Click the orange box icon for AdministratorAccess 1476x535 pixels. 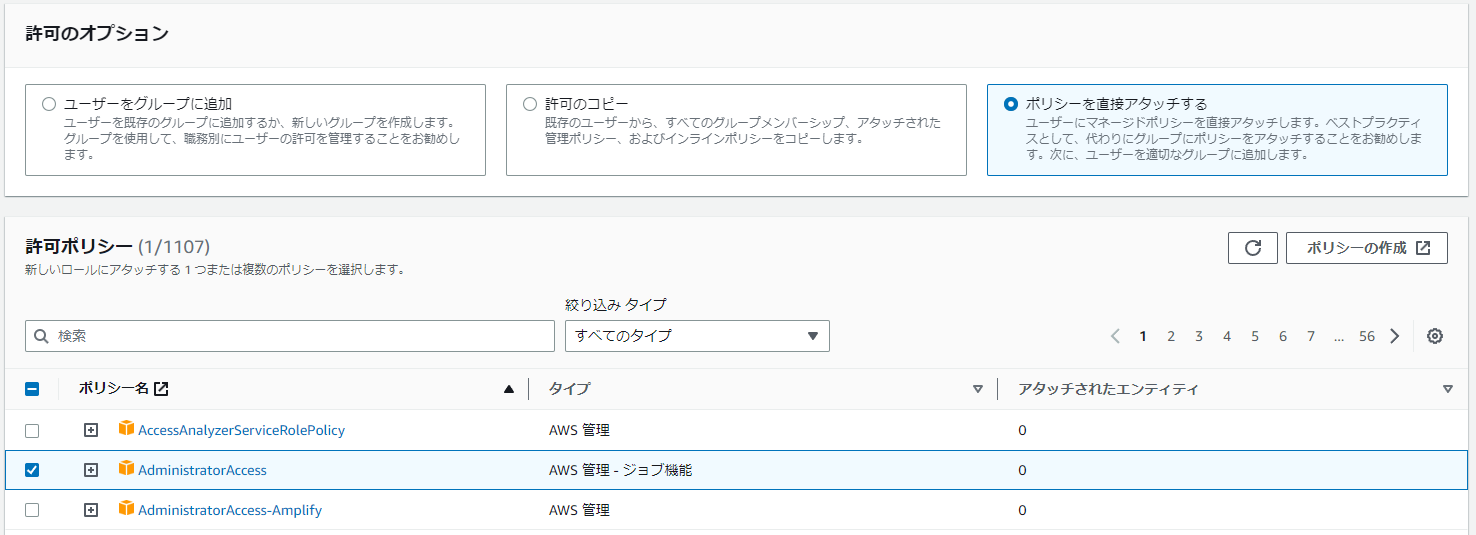126,468
